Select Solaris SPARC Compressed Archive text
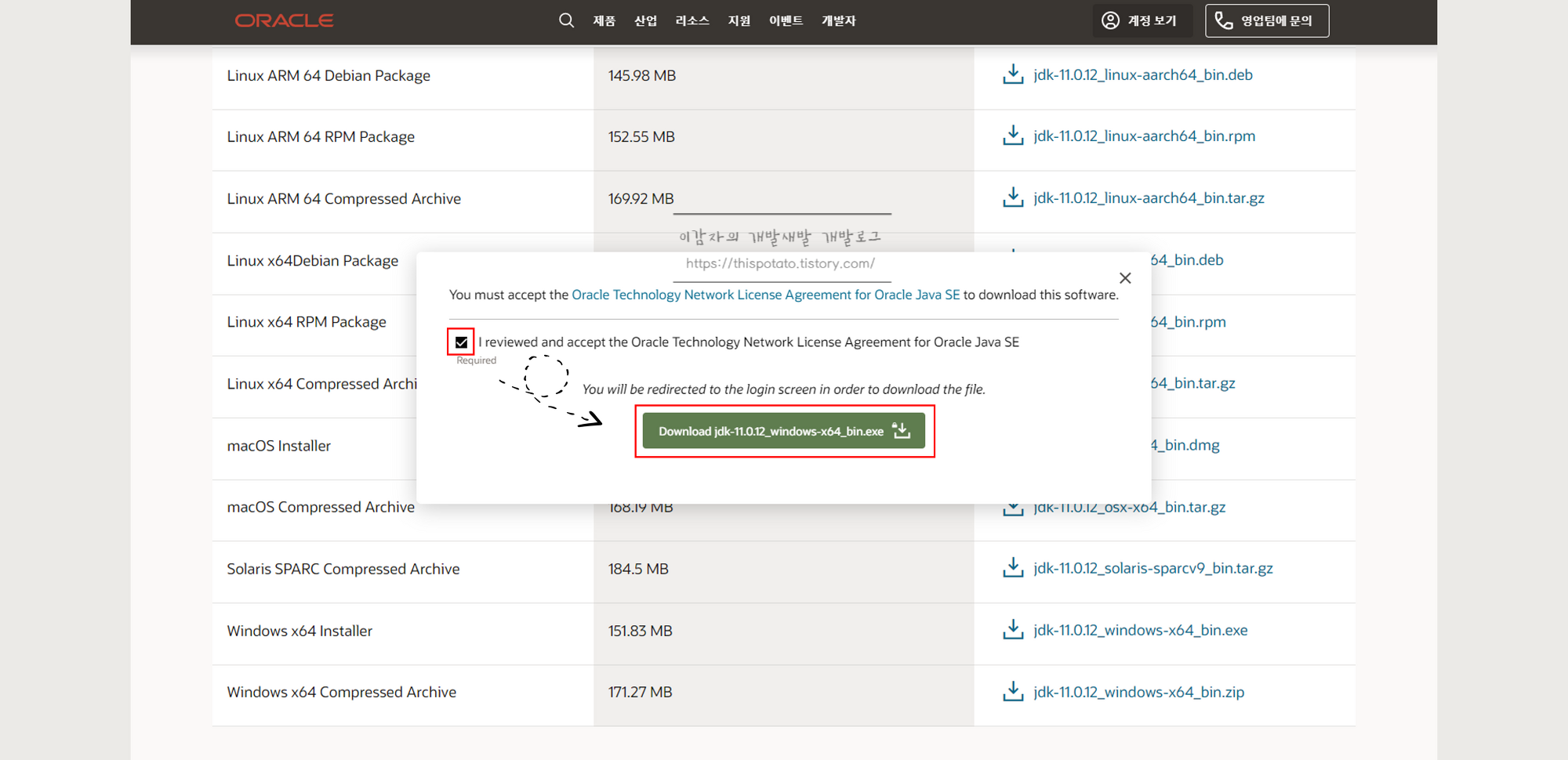 click(343, 569)
